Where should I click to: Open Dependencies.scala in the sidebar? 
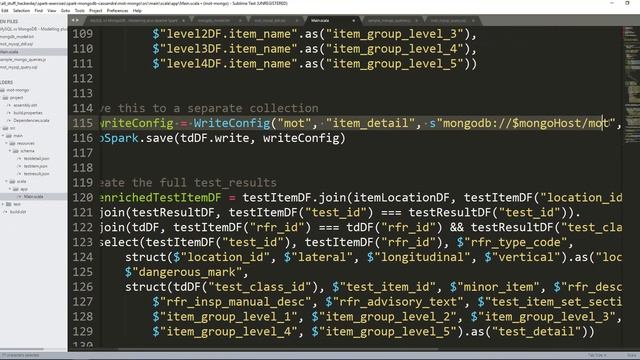(31, 120)
